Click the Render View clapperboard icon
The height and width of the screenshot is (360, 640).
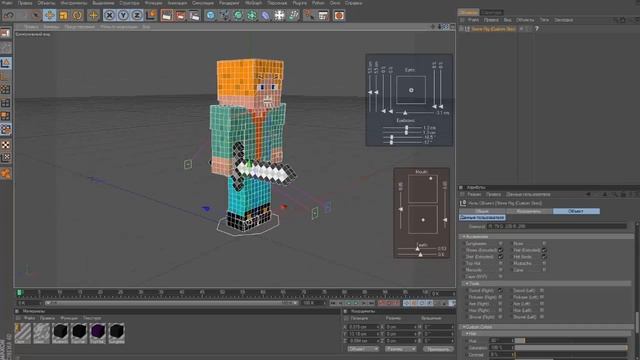(167, 16)
